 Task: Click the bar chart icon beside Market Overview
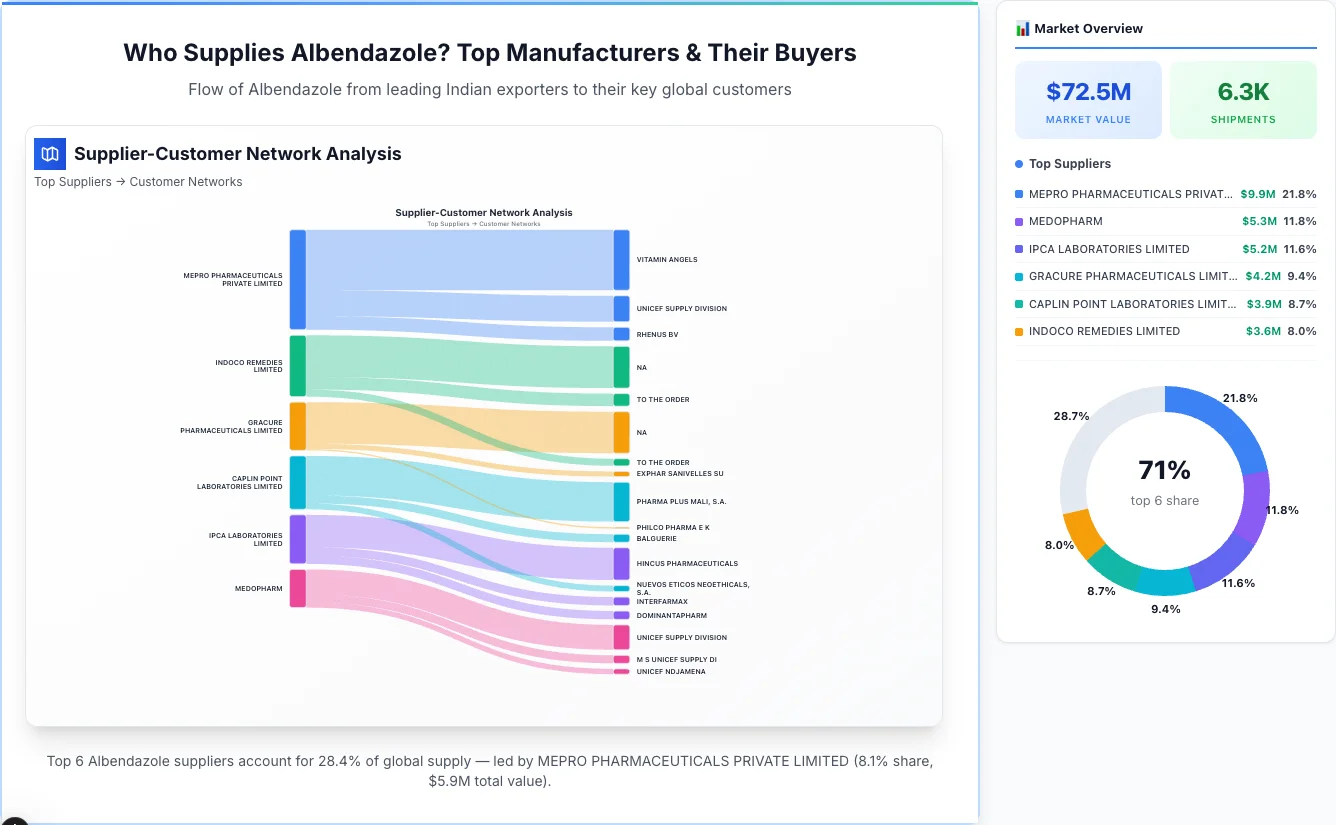[x=1020, y=28]
